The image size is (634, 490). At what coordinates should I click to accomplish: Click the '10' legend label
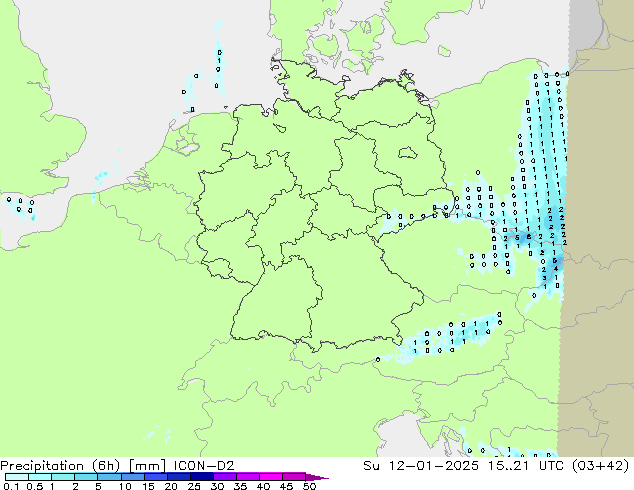coord(125,486)
